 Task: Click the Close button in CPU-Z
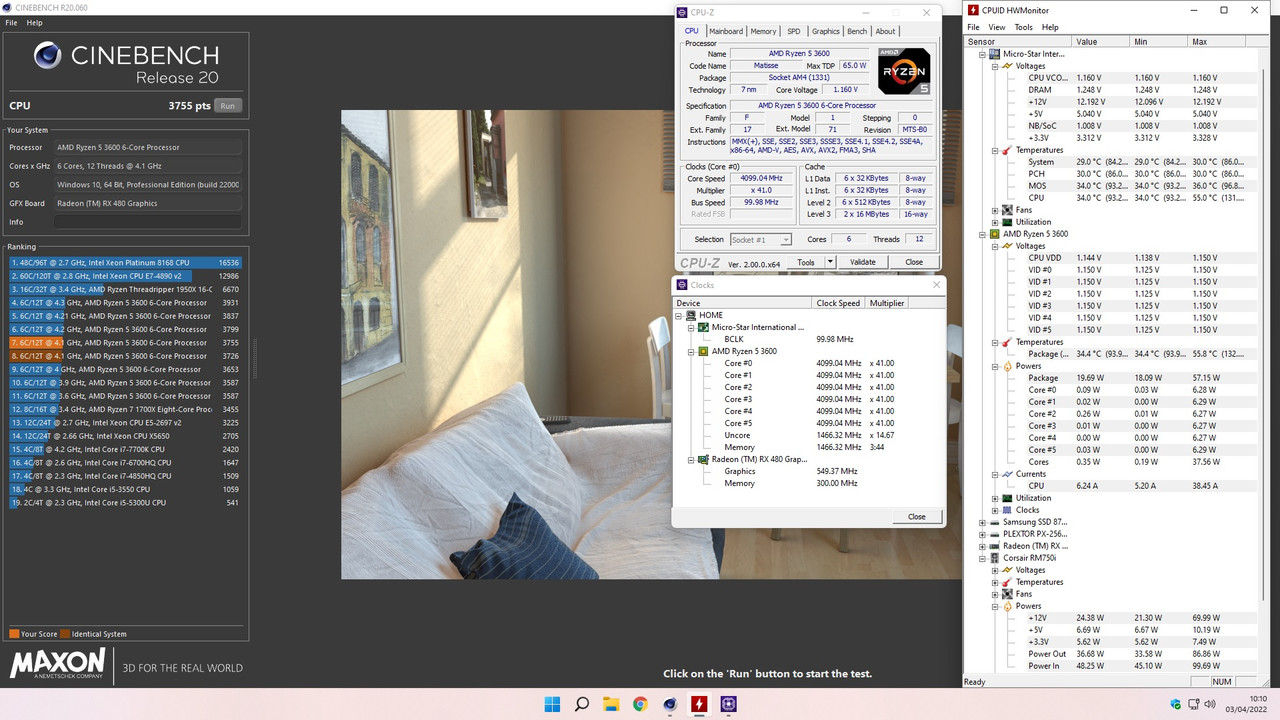[914, 262]
